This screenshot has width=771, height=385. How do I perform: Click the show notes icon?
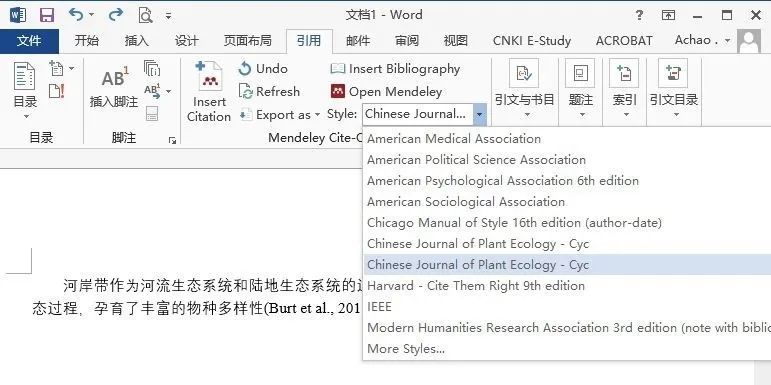coord(152,114)
